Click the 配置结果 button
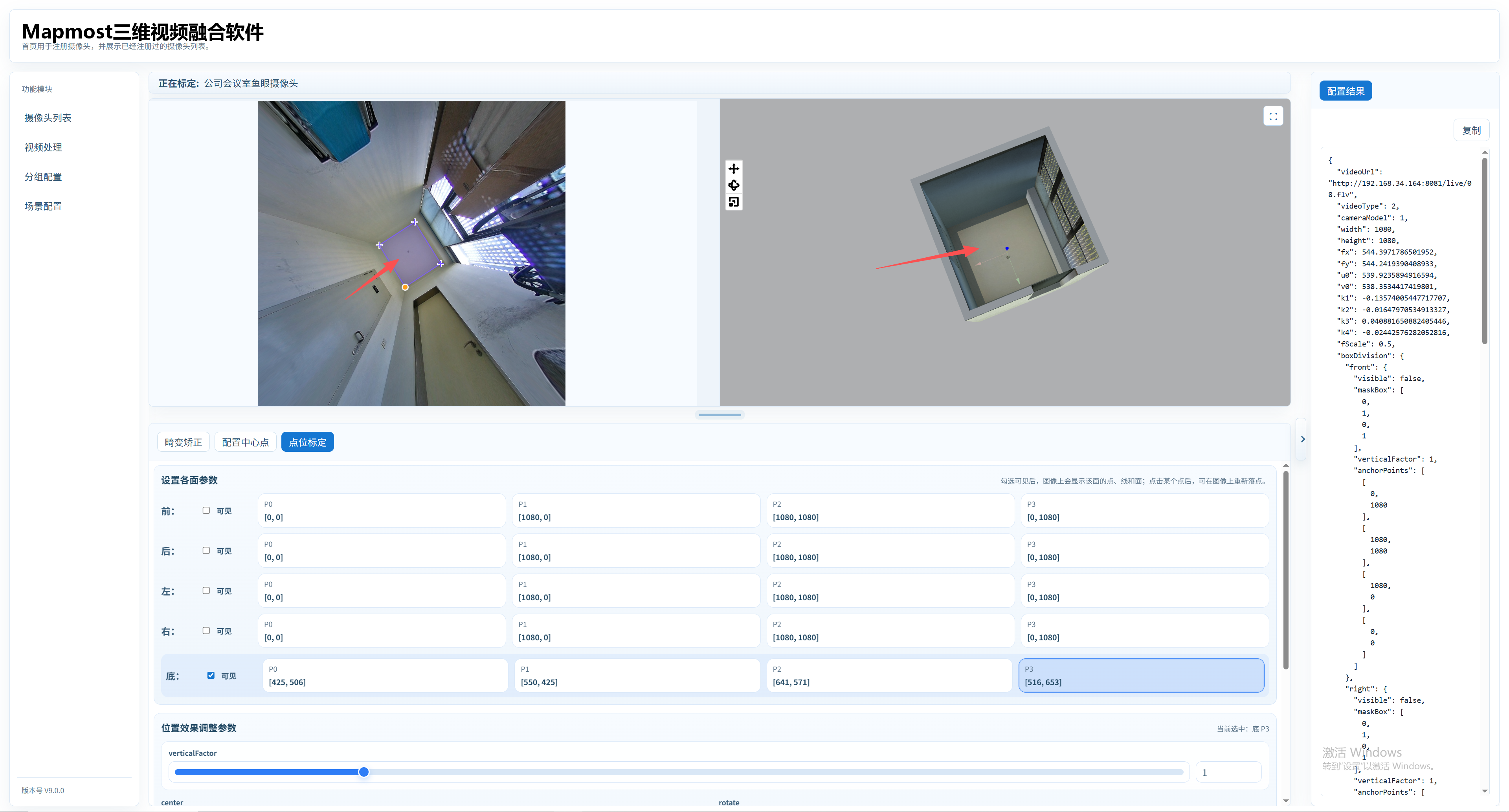Image resolution: width=1509 pixels, height=812 pixels. (x=1346, y=91)
